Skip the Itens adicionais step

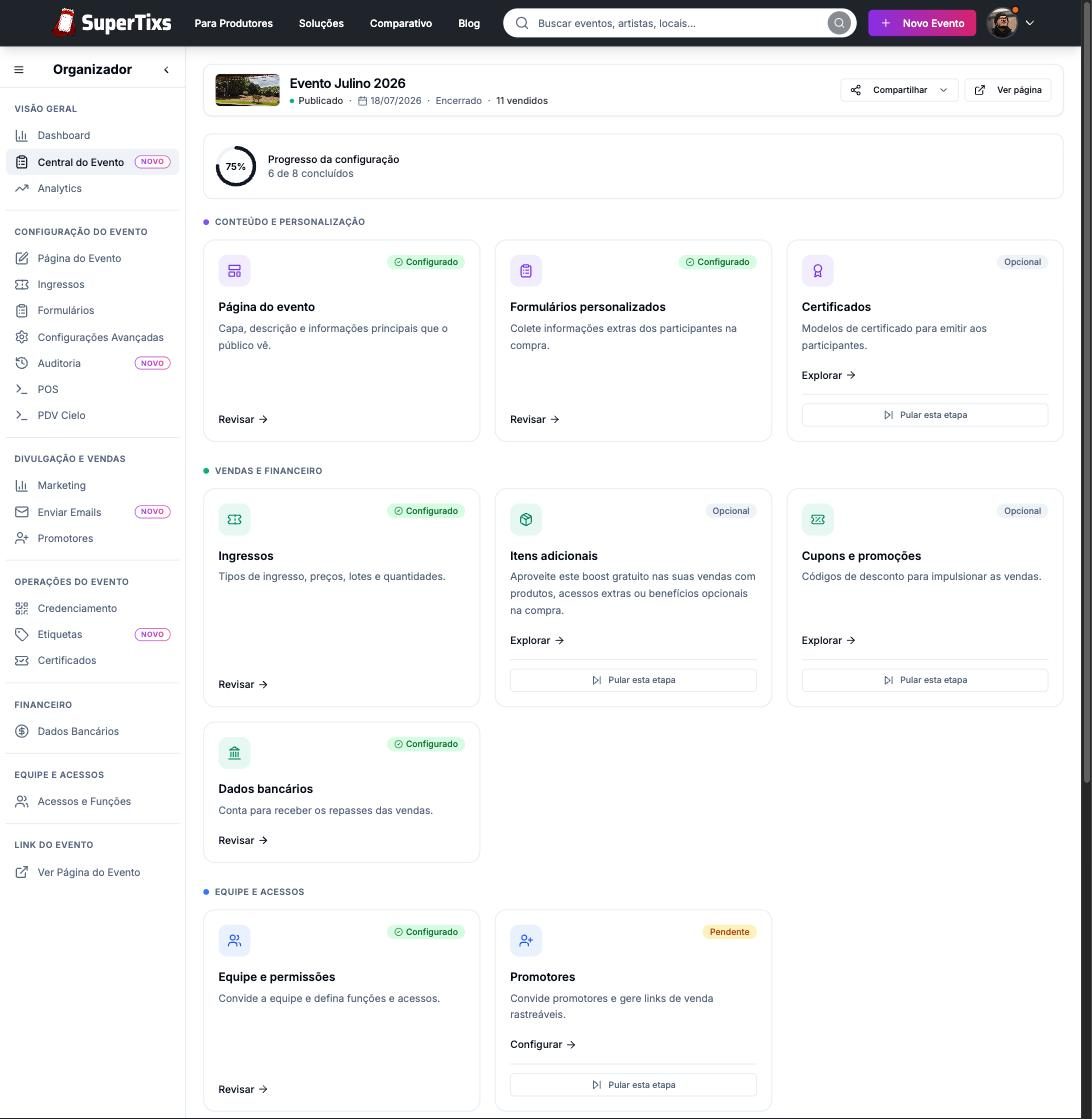pyautogui.click(x=633, y=680)
